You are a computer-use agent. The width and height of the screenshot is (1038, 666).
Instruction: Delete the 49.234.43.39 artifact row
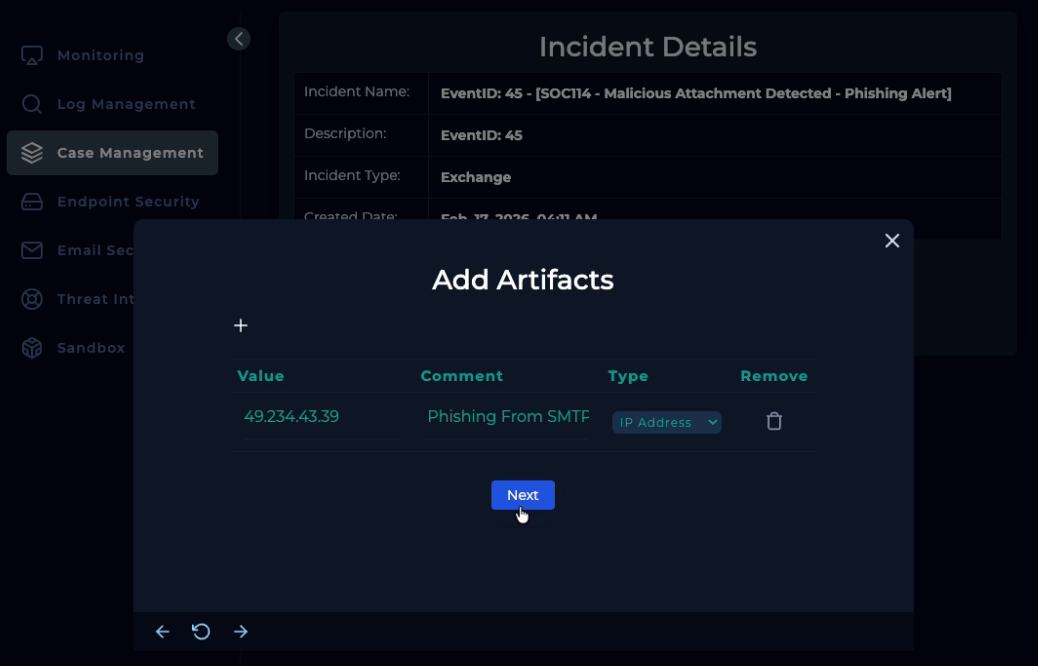(x=773, y=422)
